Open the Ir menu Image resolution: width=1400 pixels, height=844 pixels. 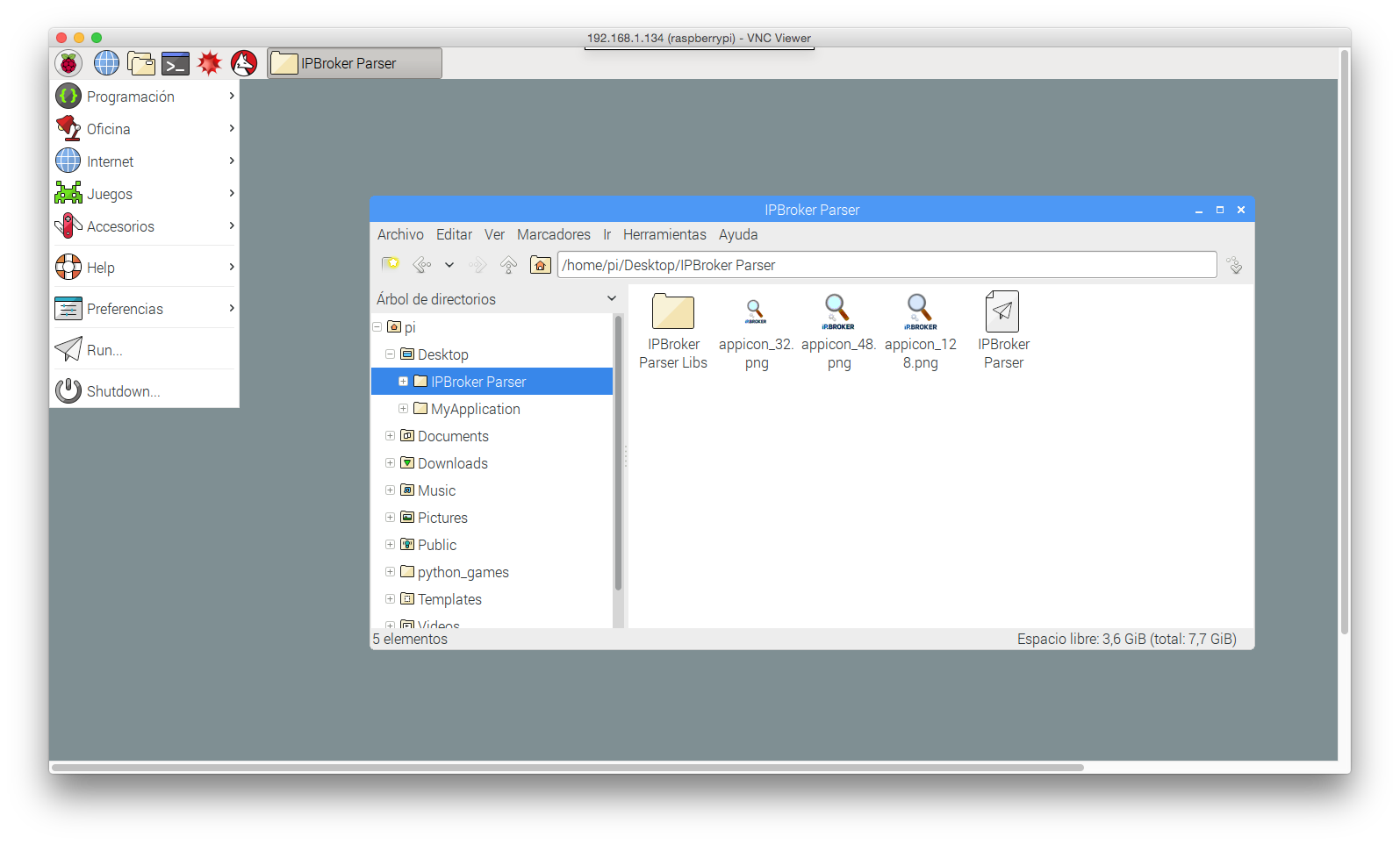607,234
